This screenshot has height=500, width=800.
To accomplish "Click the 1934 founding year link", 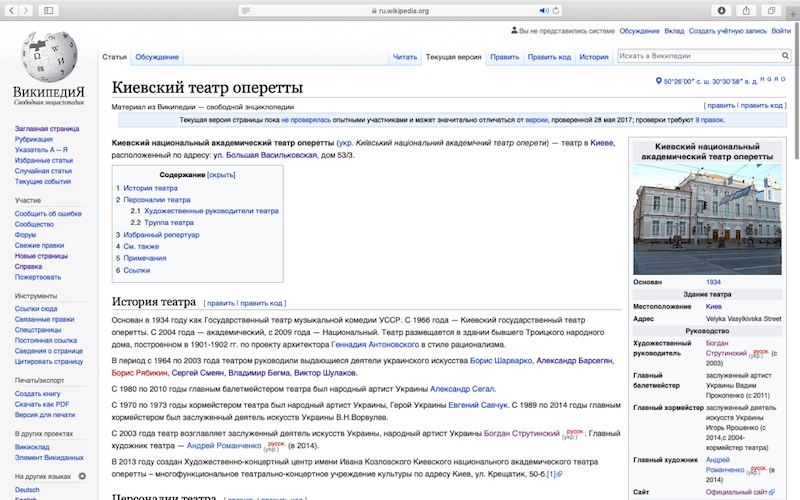I will [713, 282].
